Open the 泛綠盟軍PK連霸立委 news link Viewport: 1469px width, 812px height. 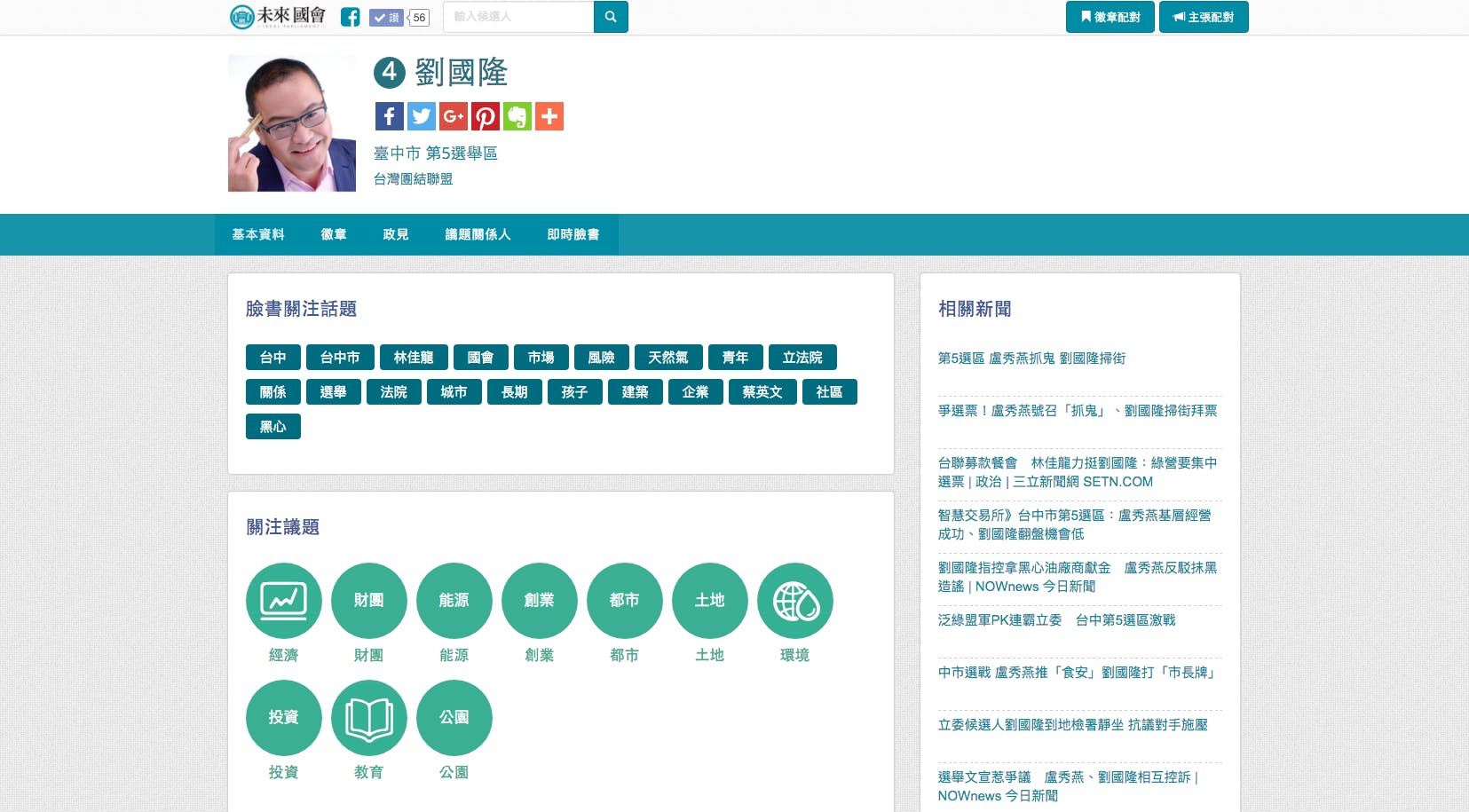[1056, 620]
